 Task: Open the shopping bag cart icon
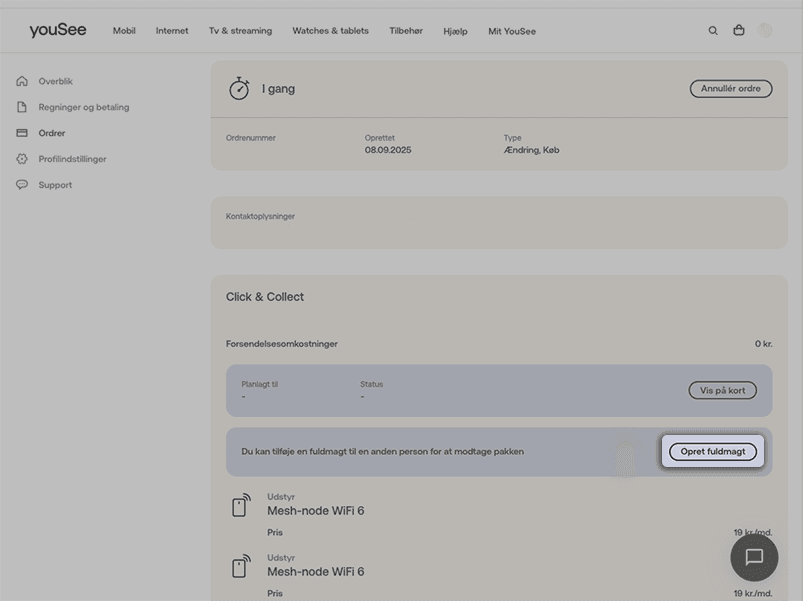click(x=739, y=31)
